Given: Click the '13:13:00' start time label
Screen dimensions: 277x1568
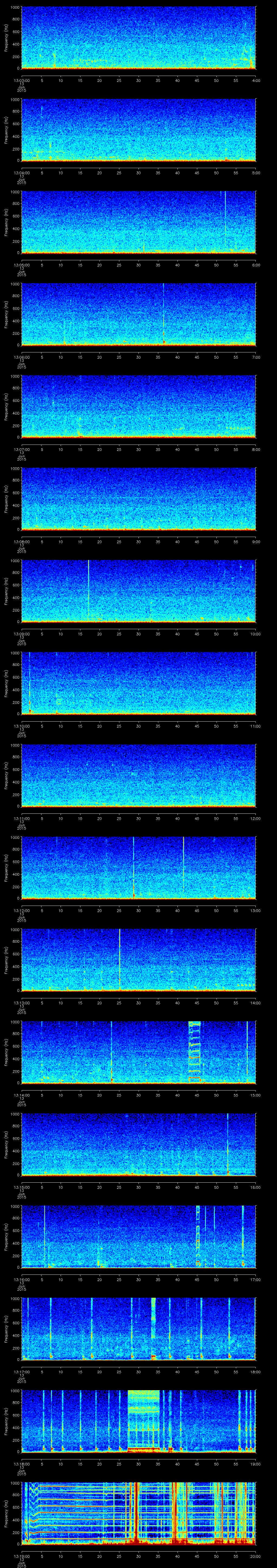Looking at the screenshot, I should click(x=21, y=1003).
